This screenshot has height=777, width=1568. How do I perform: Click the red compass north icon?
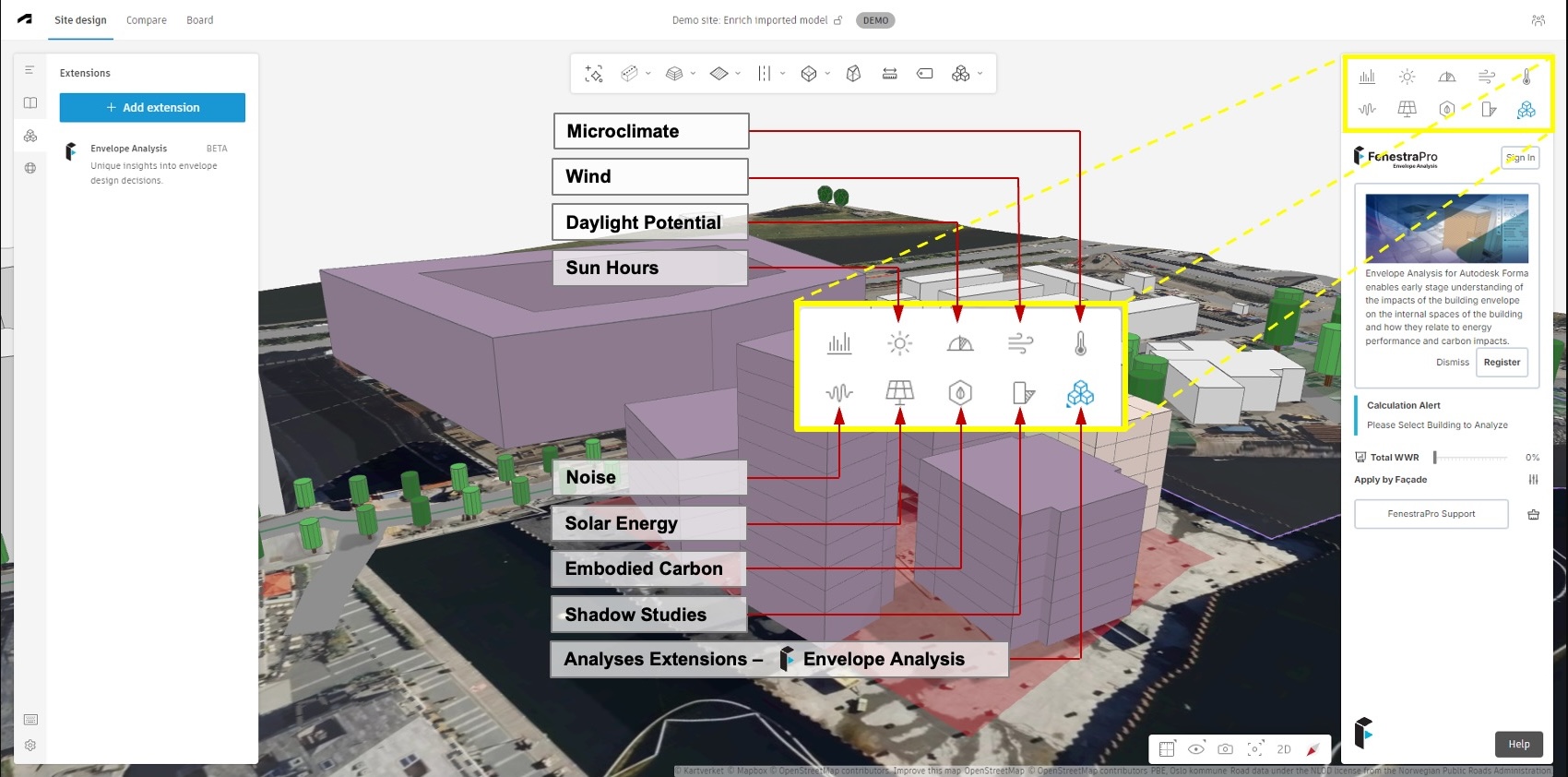(1313, 749)
